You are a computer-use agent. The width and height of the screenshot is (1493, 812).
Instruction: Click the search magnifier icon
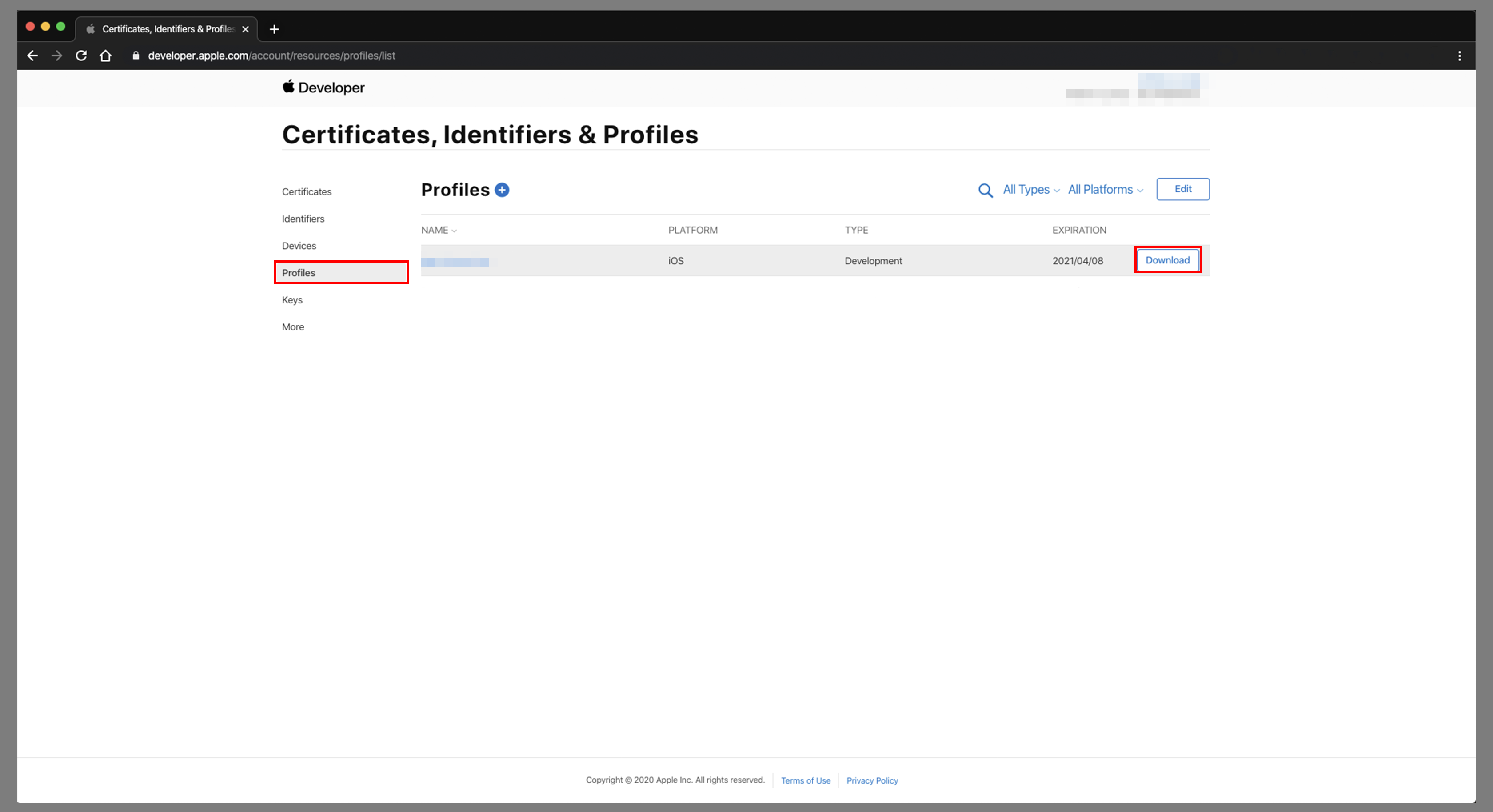click(986, 189)
